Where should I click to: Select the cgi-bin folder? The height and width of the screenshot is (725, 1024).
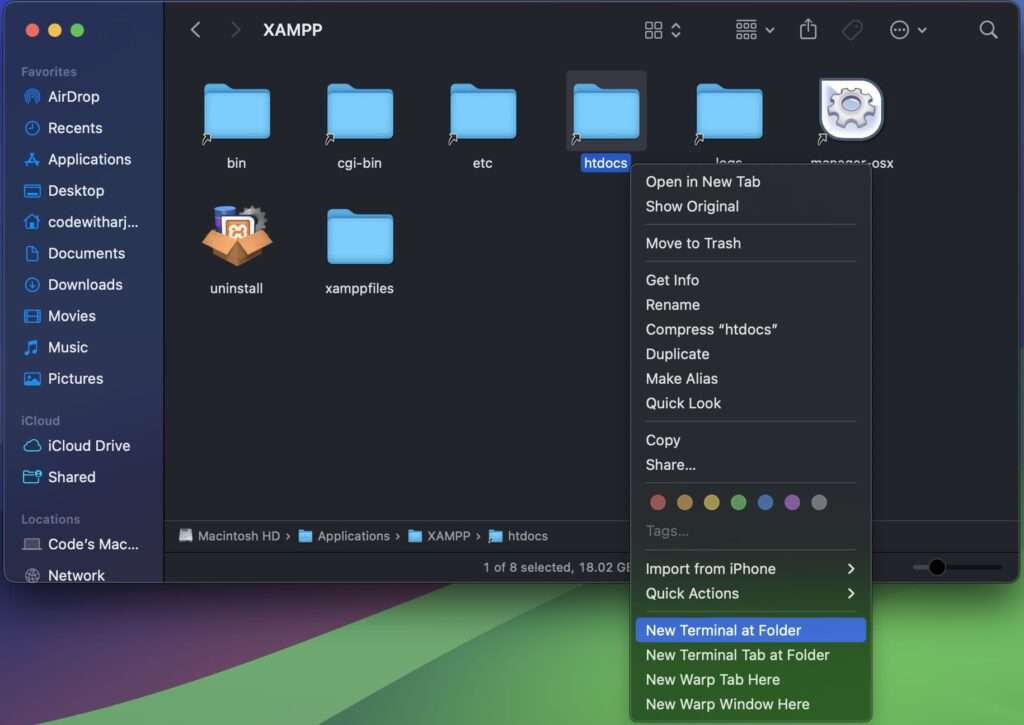point(360,112)
